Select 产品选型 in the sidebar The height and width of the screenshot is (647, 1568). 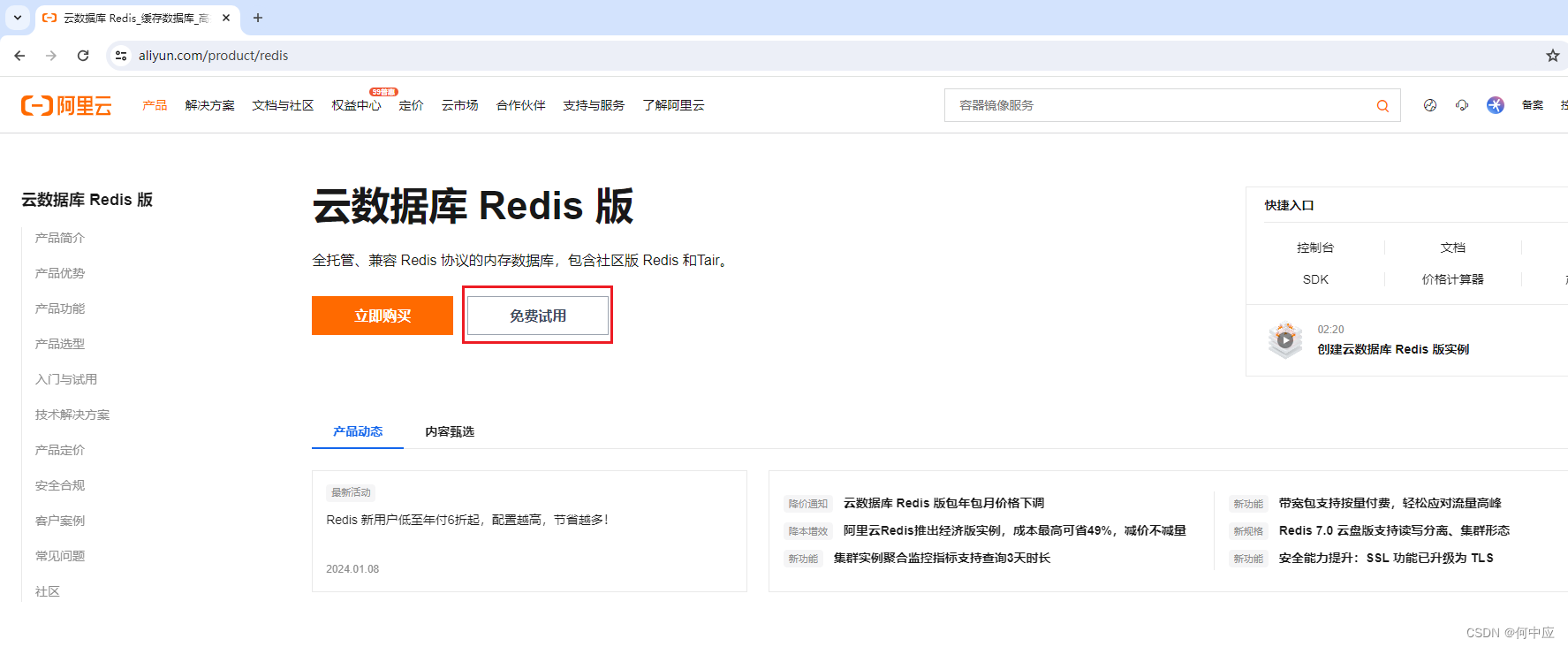[60, 344]
